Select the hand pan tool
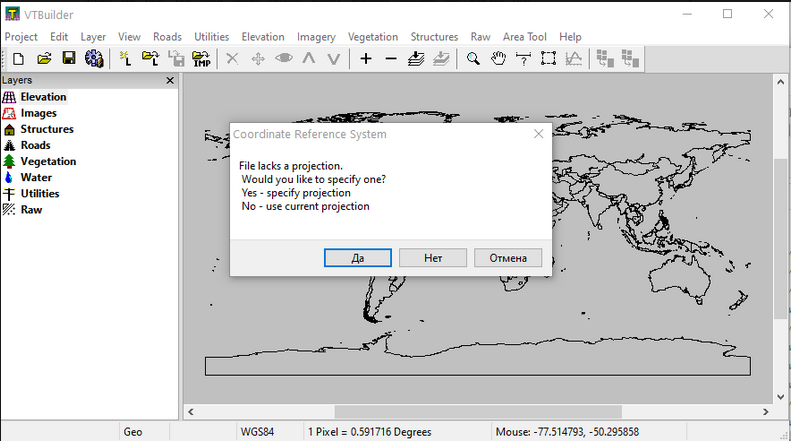The width and height of the screenshot is (791, 441). click(x=498, y=59)
